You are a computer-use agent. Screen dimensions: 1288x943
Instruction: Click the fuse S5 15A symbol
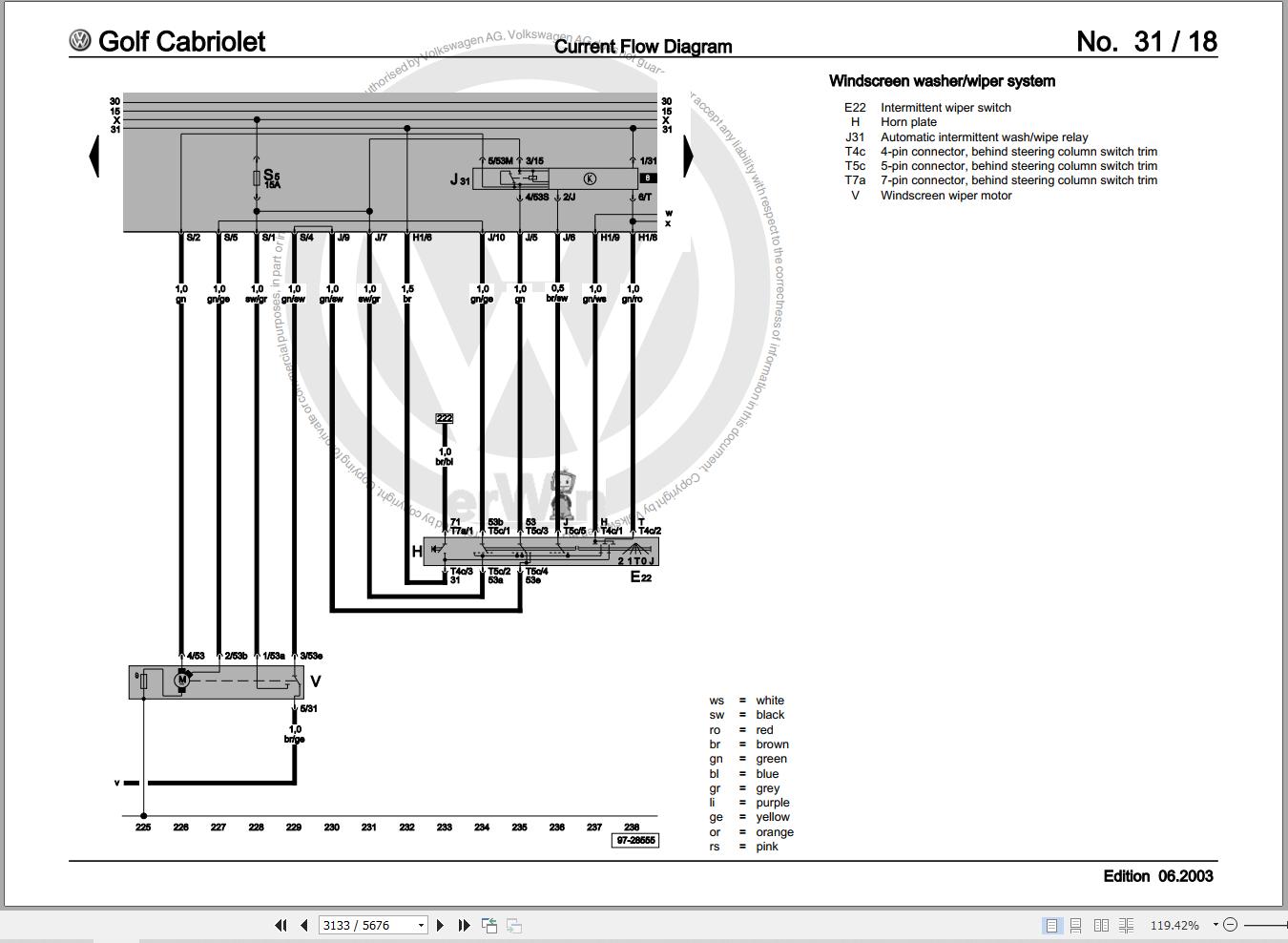coord(257,178)
